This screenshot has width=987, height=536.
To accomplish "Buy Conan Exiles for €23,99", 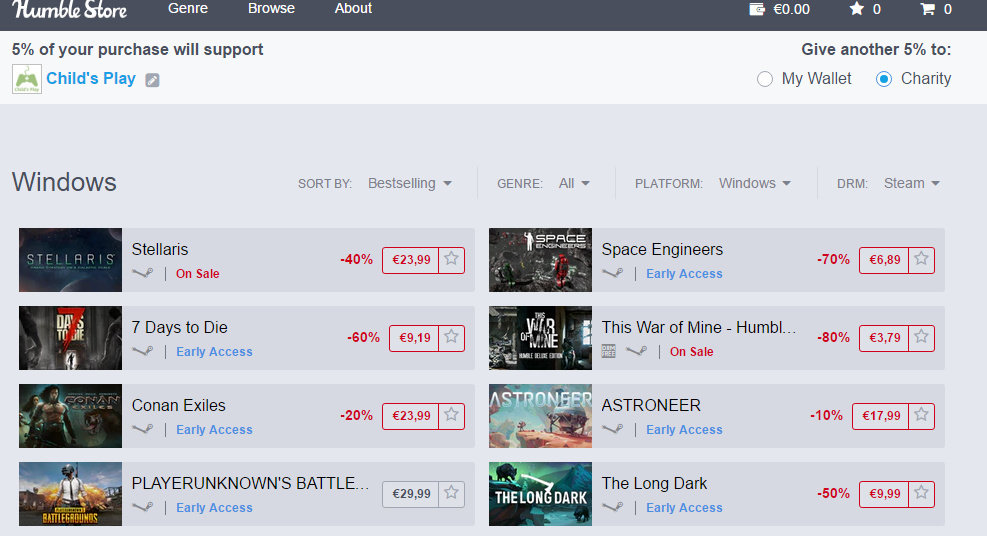I will click(411, 415).
